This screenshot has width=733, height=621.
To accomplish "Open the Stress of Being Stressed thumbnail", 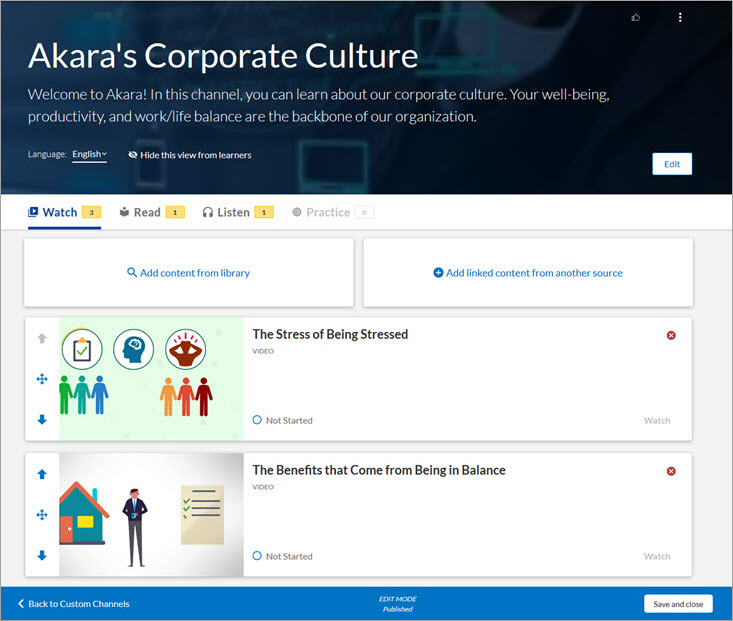I will coord(151,379).
